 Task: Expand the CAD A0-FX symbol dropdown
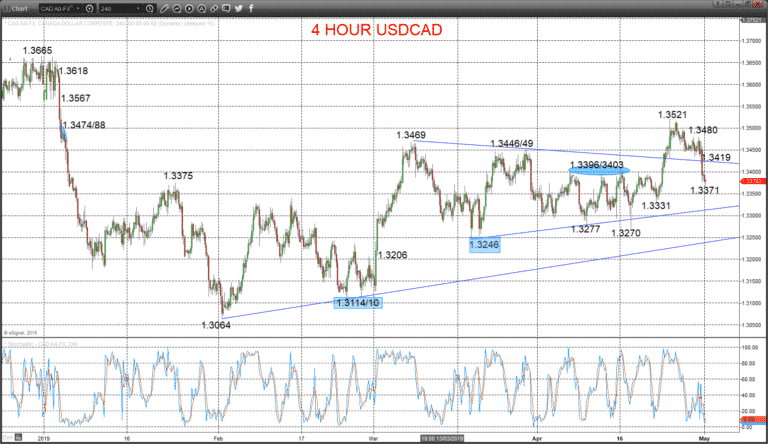(x=78, y=8)
